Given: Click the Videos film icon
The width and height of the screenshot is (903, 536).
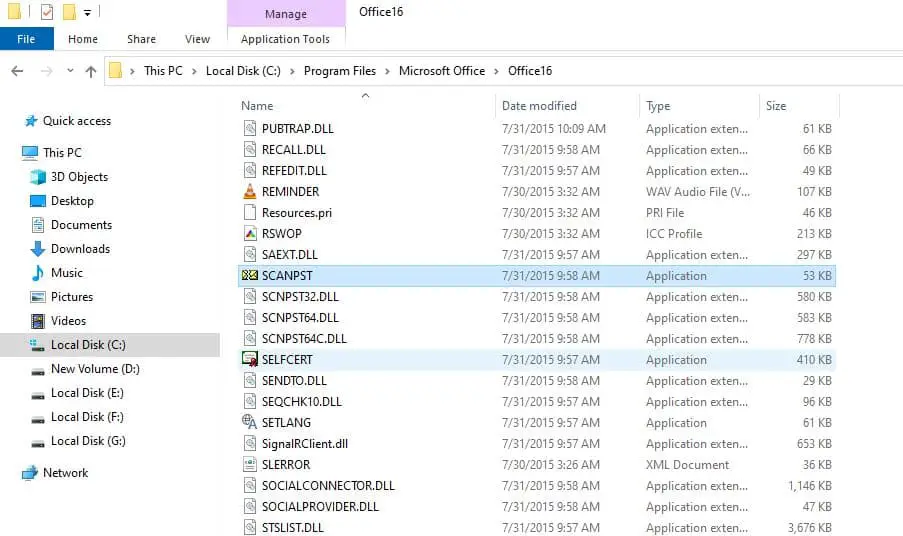Looking at the screenshot, I should [37, 321].
